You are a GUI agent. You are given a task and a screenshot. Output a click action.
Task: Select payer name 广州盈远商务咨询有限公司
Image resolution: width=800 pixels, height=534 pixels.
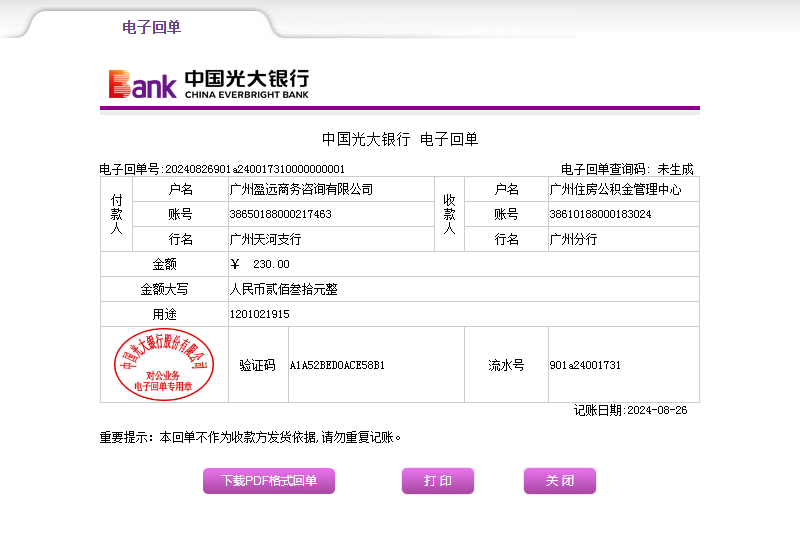pos(301,189)
